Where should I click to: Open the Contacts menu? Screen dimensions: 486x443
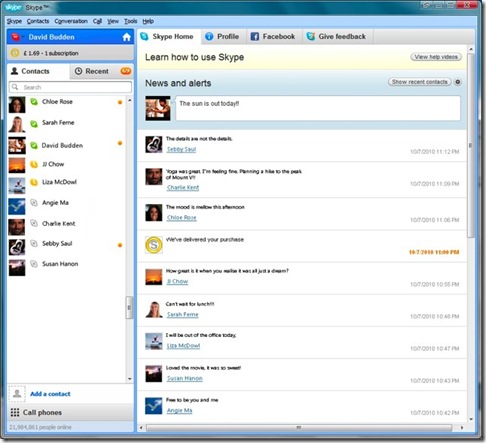coord(38,21)
